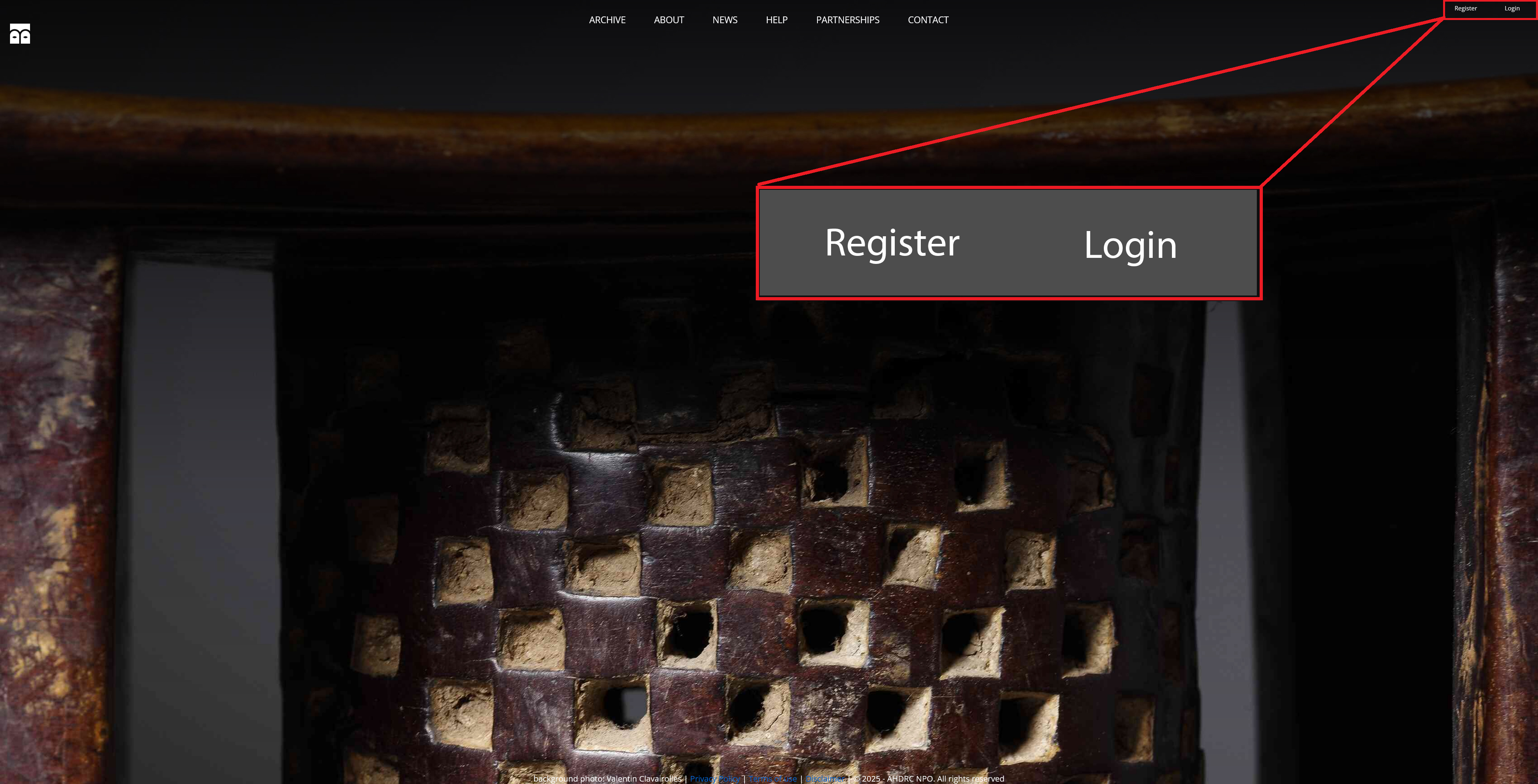Viewport: 1538px width, 784px height.
Task: Open the PARTNERSHIPS page
Action: tap(848, 20)
